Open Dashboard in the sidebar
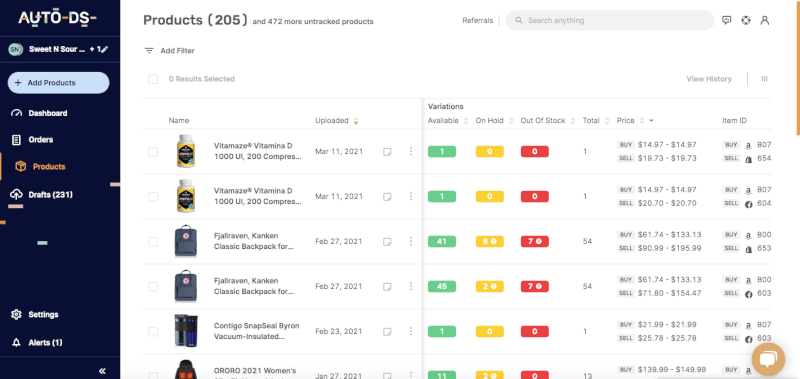 click(x=48, y=113)
